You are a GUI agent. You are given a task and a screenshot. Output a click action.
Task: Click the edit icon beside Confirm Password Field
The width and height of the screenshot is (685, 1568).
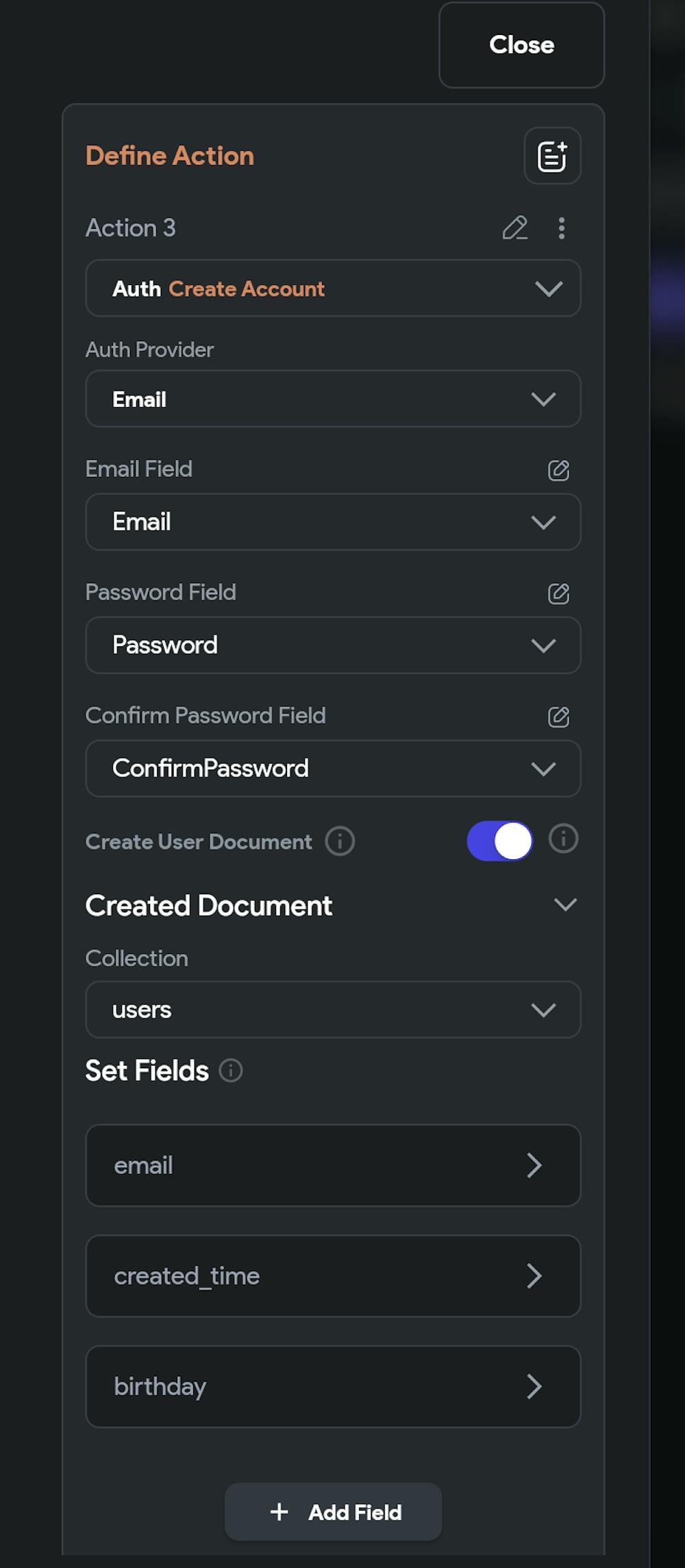558,717
